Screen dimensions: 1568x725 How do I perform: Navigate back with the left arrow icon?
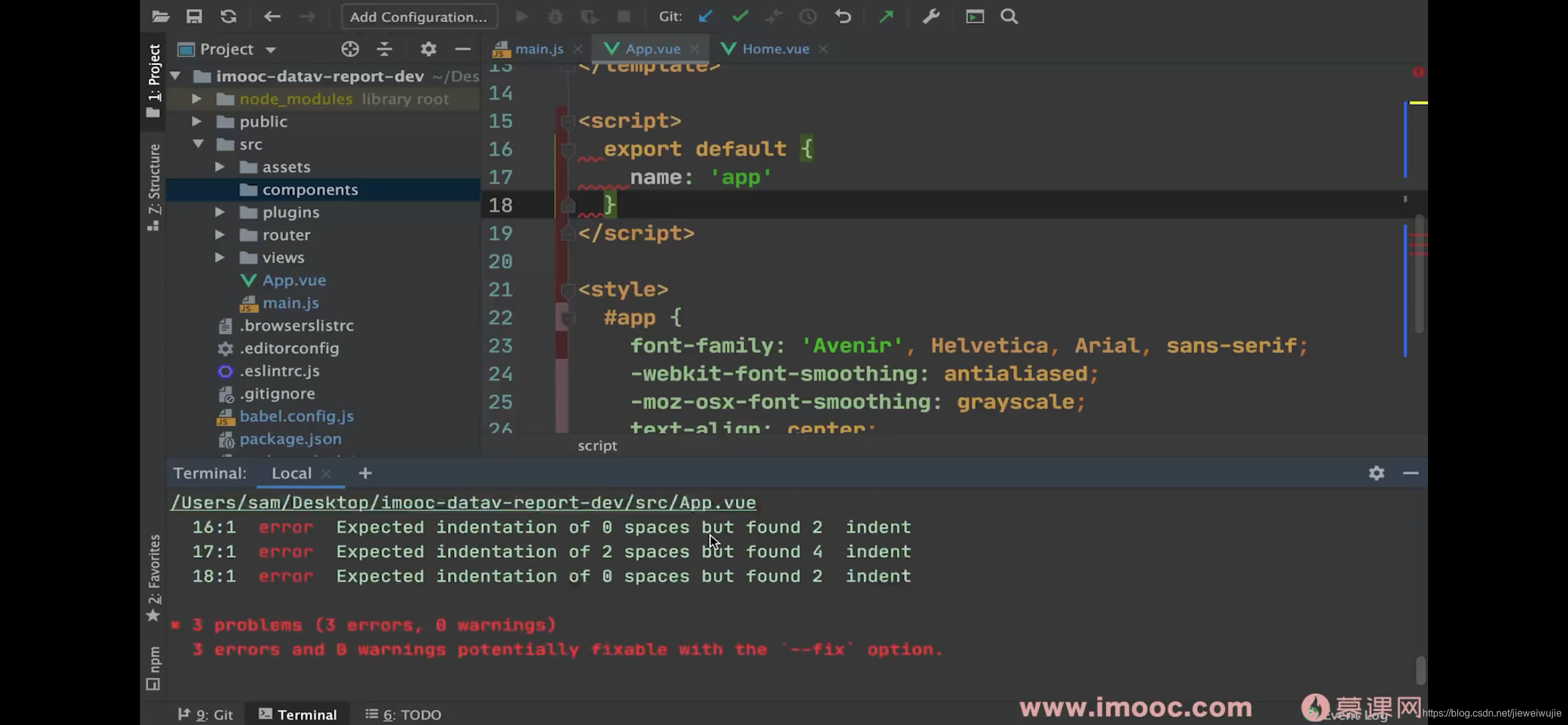[272, 17]
